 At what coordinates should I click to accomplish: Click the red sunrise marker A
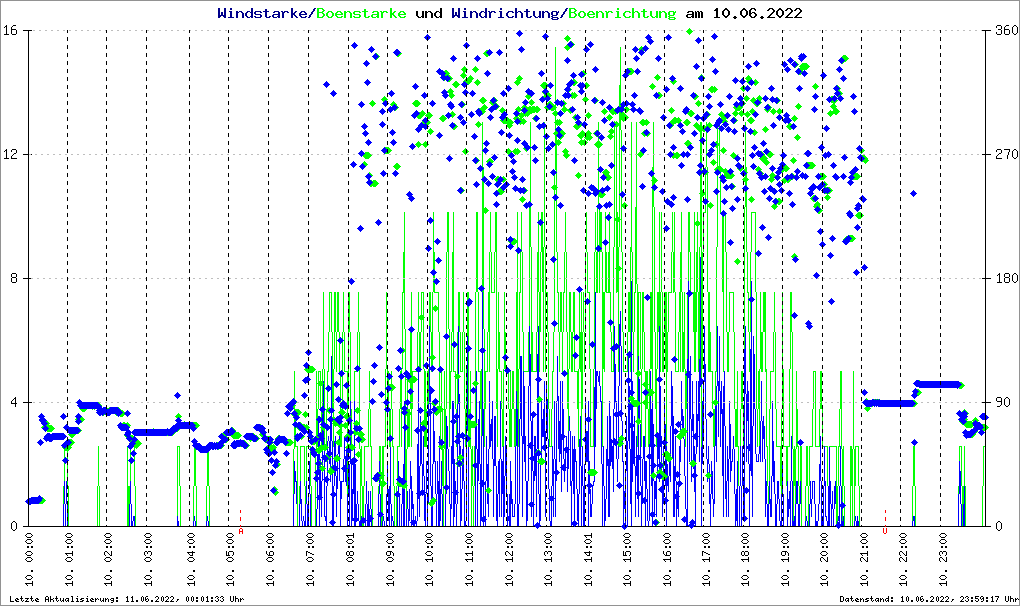pos(241,531)
